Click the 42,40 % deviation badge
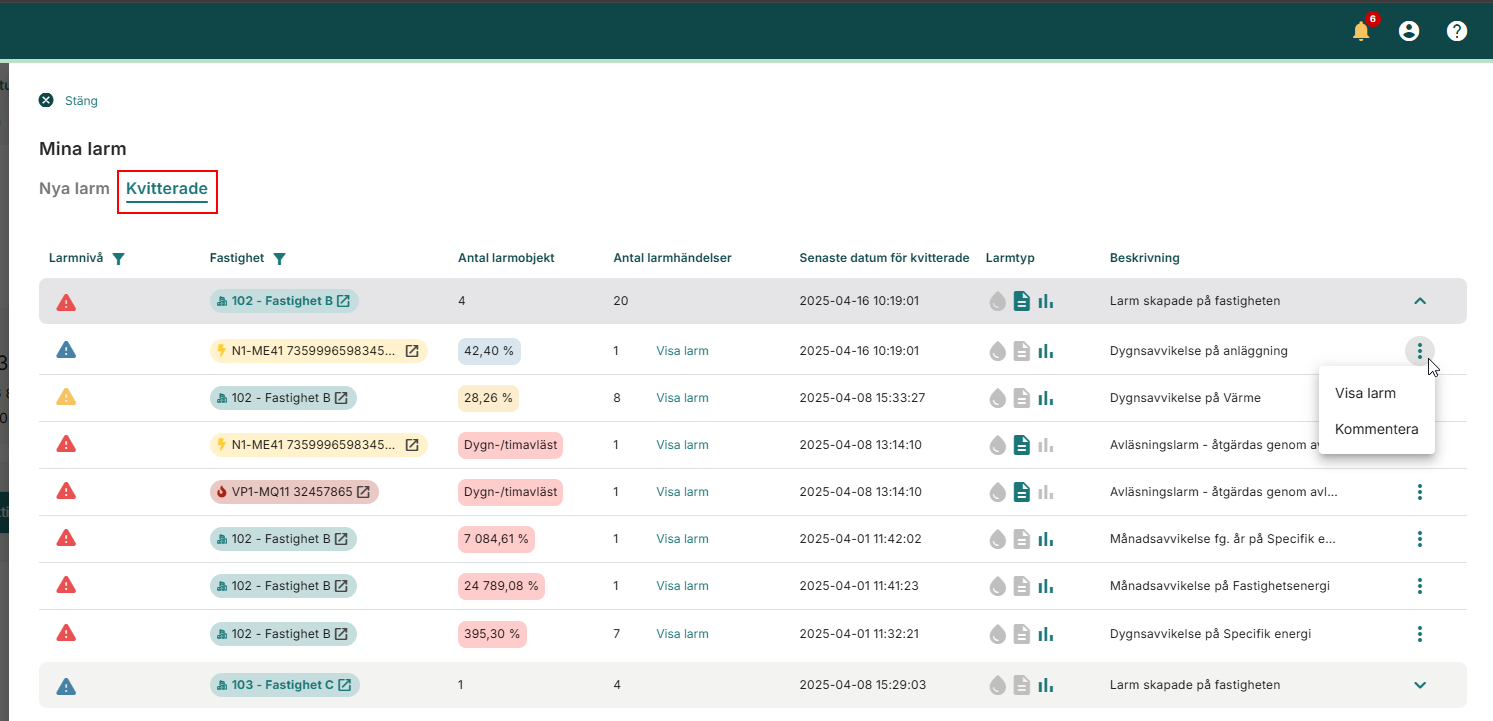The width and height of the screenshot is (1493, 721). [489, 351]
